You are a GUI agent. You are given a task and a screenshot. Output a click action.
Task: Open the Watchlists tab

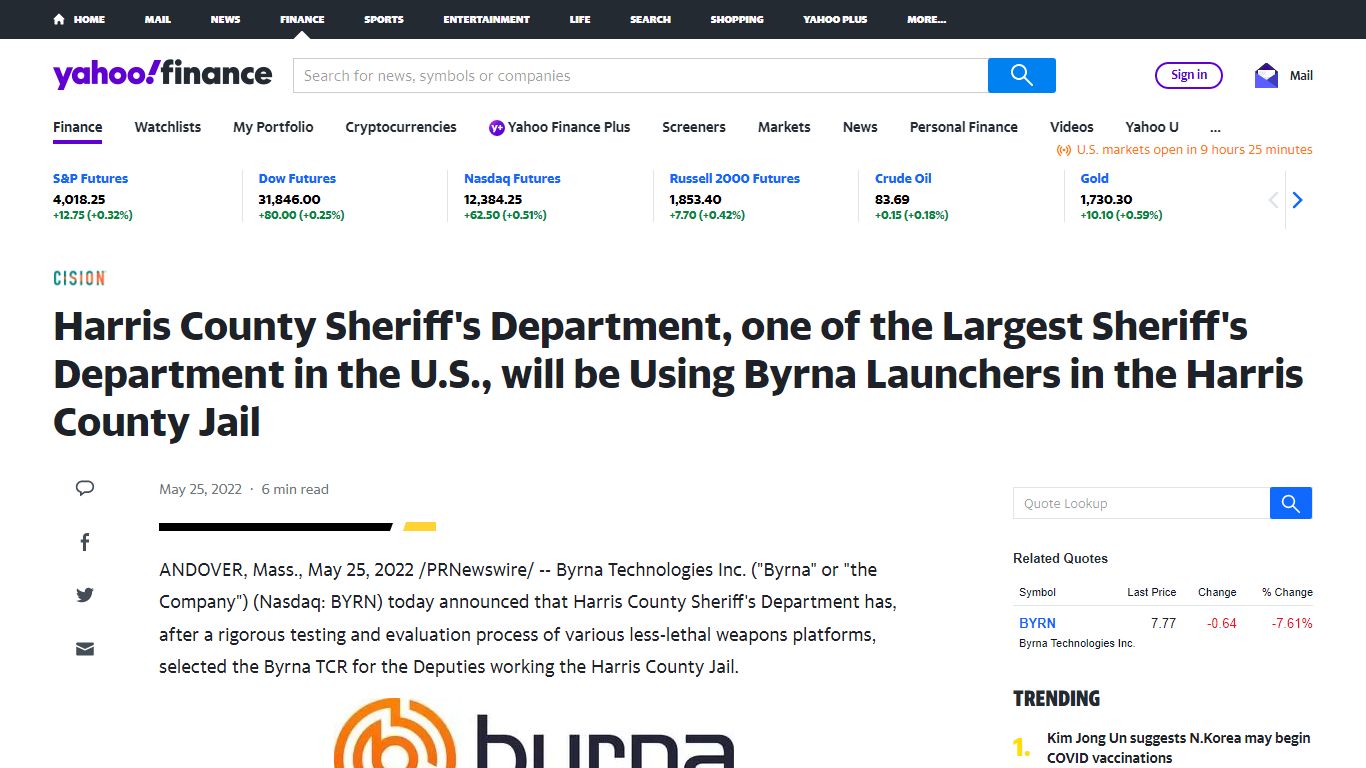click(168, 127)
